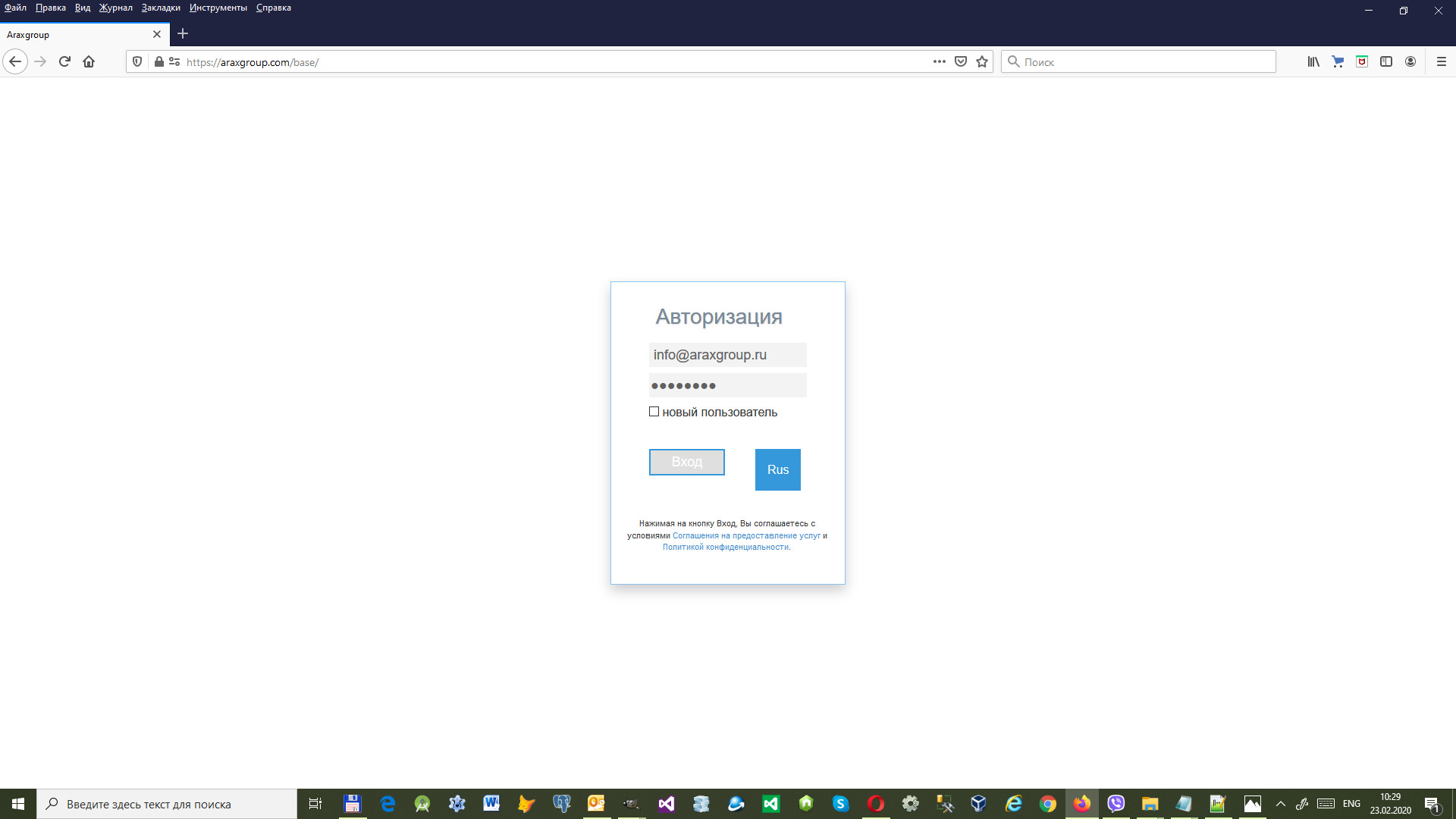Check the новый пользователь checkbox
The image size is (1456, 819).
[654, 412]
